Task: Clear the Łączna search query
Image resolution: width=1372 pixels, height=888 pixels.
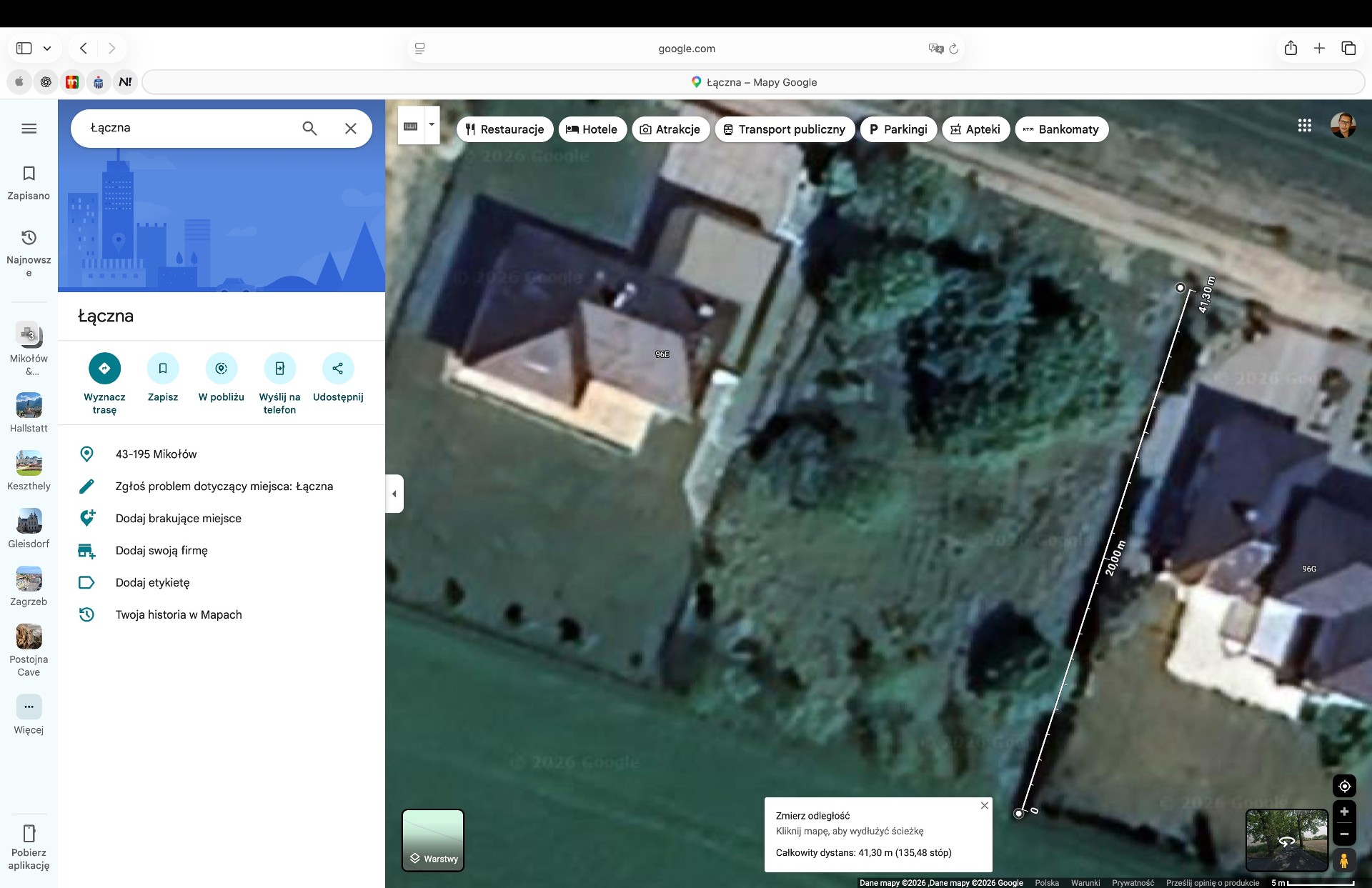Action: point(351,129)
